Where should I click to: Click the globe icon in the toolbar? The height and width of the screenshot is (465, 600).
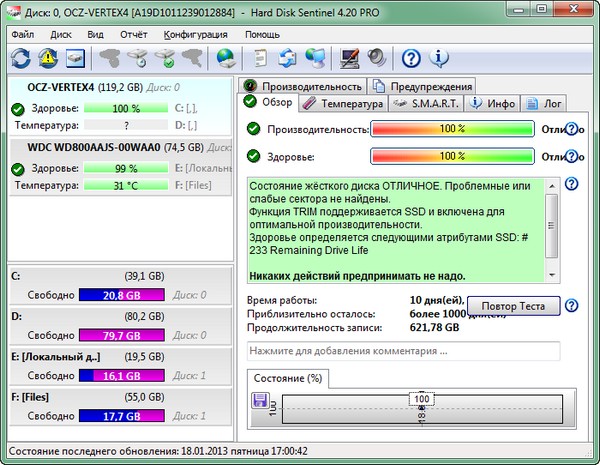point(226,58)
